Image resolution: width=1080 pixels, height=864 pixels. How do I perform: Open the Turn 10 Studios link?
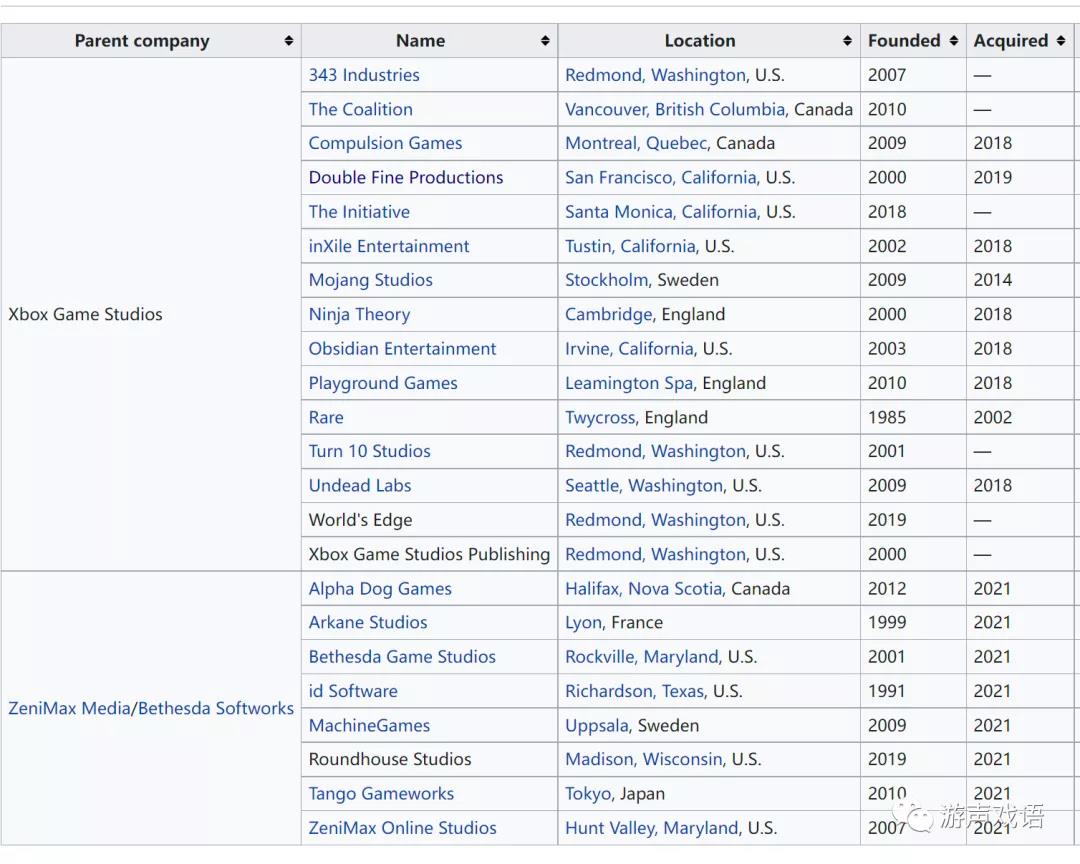pyautogui.click(x=369, y=451)
